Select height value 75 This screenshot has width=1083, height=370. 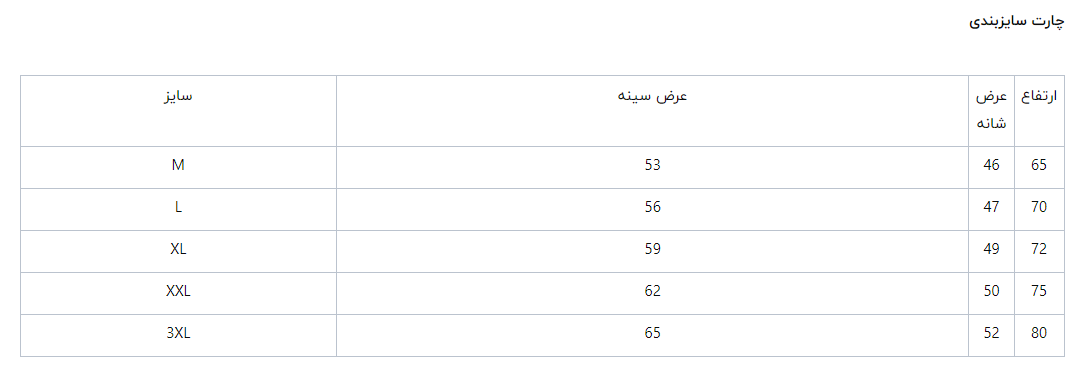[x=1039, y=291]
